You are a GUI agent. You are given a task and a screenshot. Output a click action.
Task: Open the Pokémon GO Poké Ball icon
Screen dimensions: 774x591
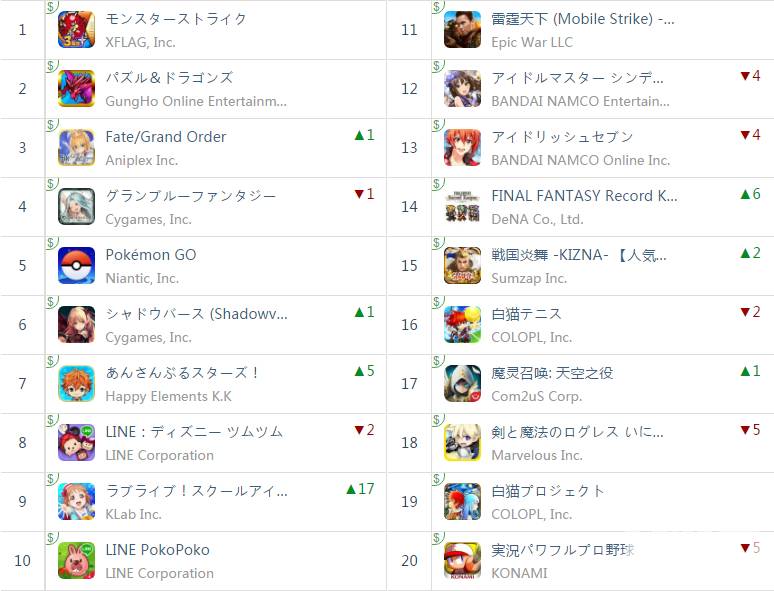tap(77, 266)
